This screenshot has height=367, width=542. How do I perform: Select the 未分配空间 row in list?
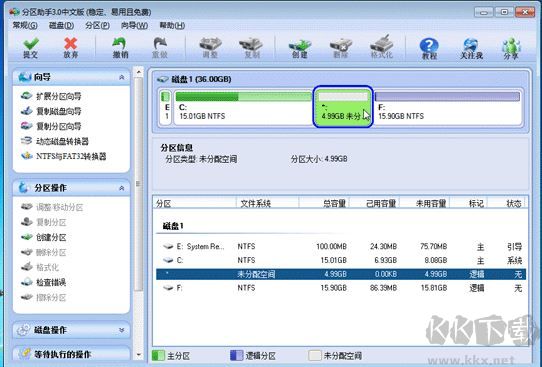click(341, 274)
